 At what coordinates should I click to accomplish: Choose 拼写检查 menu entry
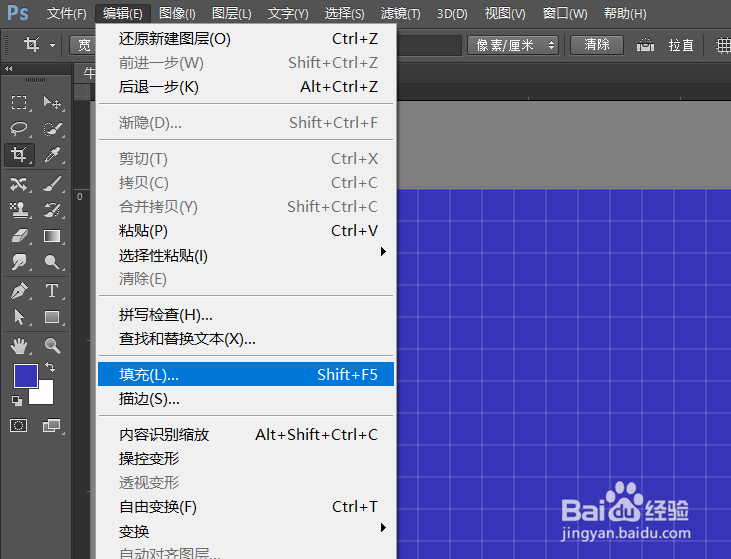coord(245,315)
